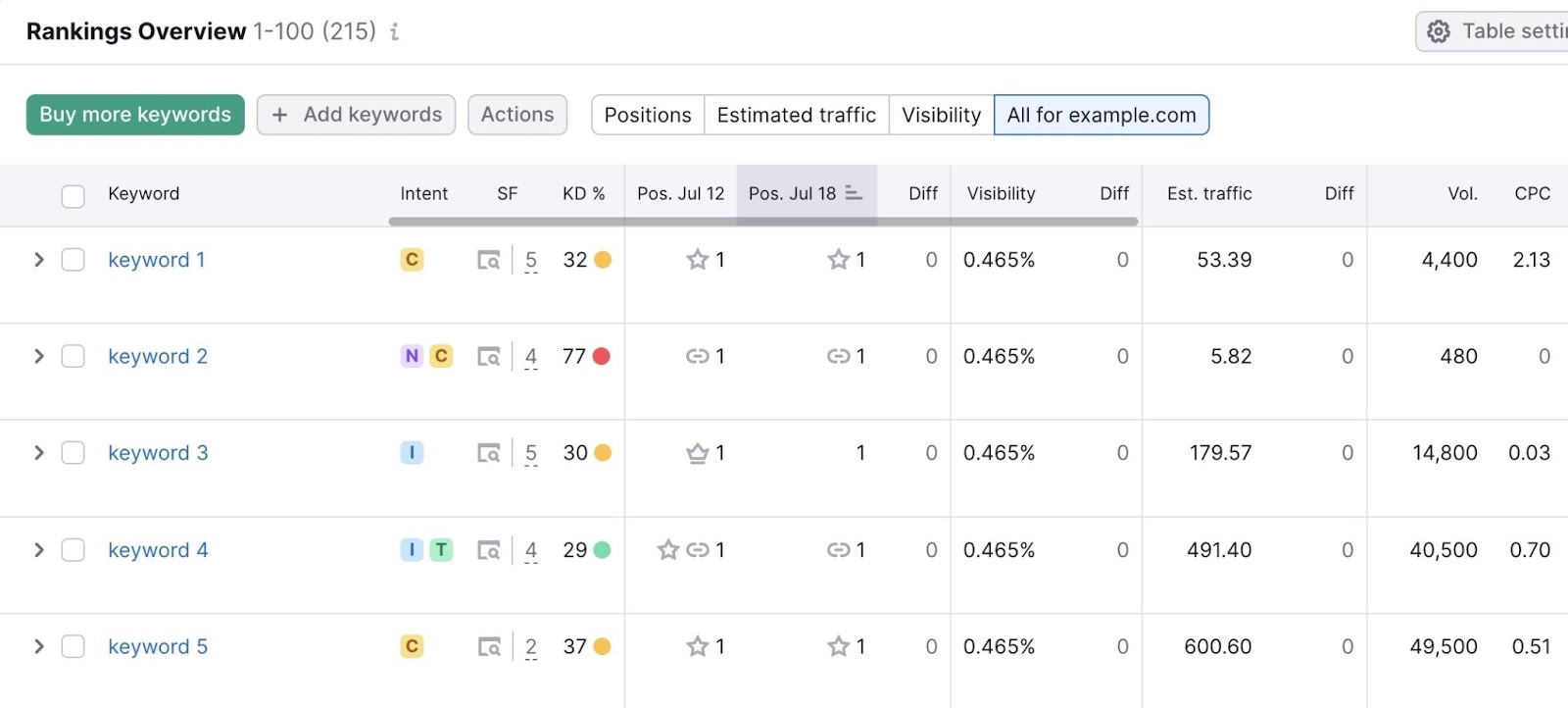Switch to the Estimated traffic tab
The height and width of the screenshot is (708, 1568).
796,115
